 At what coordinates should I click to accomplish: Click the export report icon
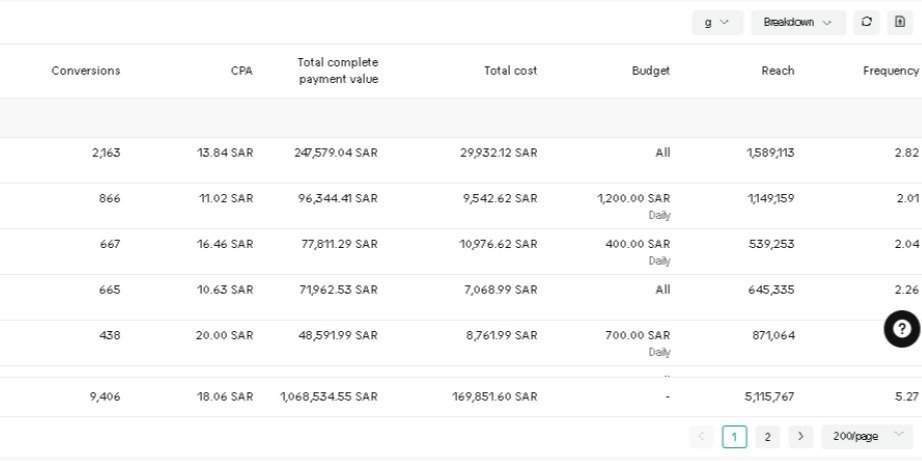(899, 22)
